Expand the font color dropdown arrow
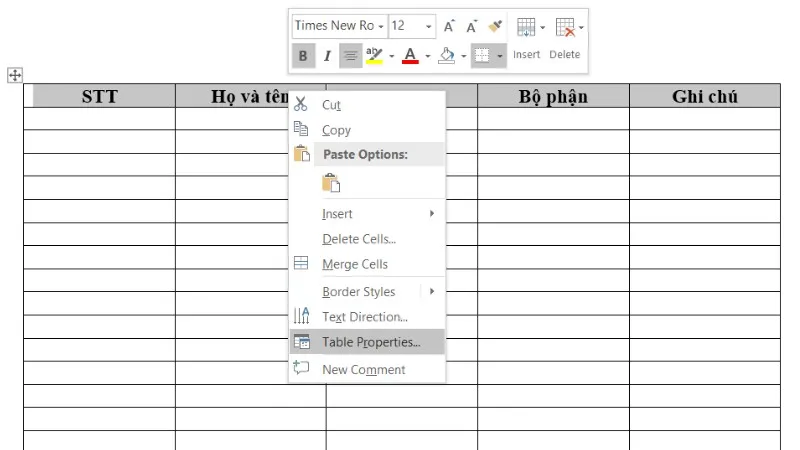 pos(427,56)
